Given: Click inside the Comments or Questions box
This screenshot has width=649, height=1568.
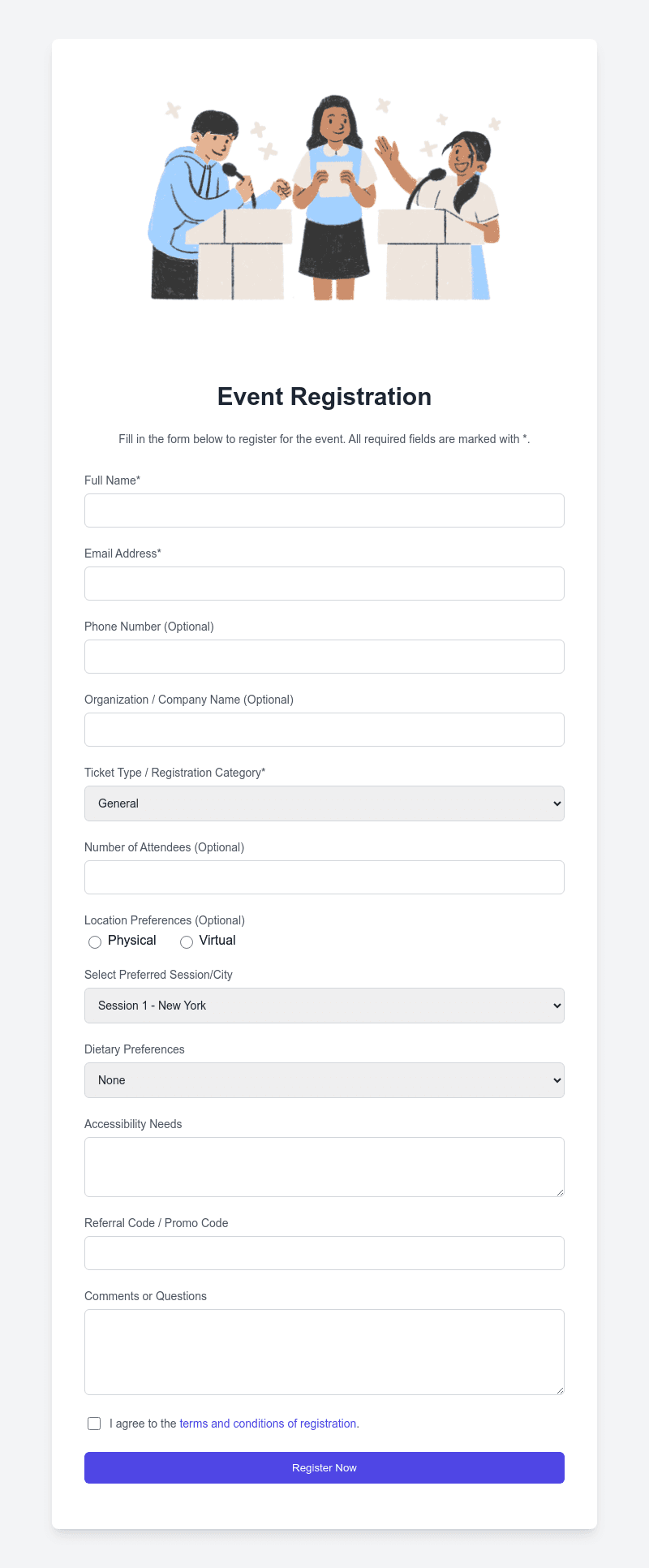Looking at the screenshot, I should click(x=324, y=1351).
